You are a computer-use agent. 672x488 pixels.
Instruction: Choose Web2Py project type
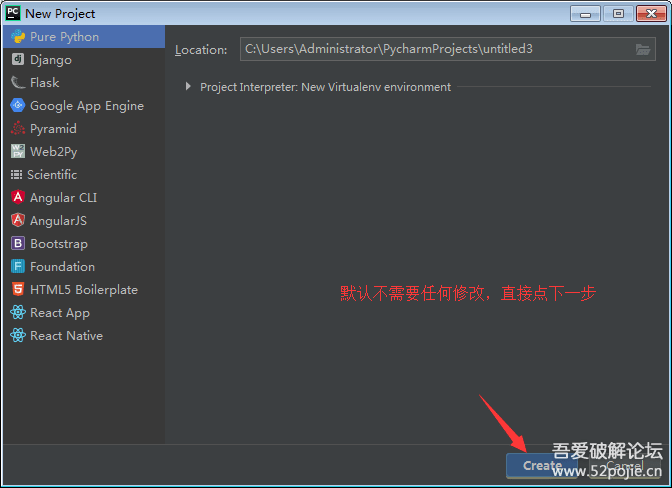point(84,152)
